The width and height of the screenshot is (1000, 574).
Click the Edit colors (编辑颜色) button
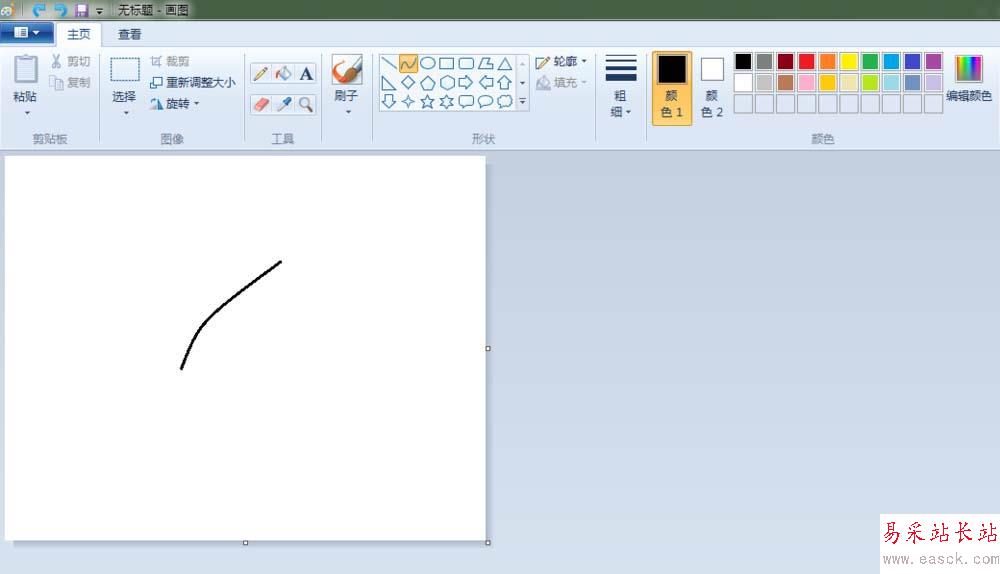click(968, 78)
